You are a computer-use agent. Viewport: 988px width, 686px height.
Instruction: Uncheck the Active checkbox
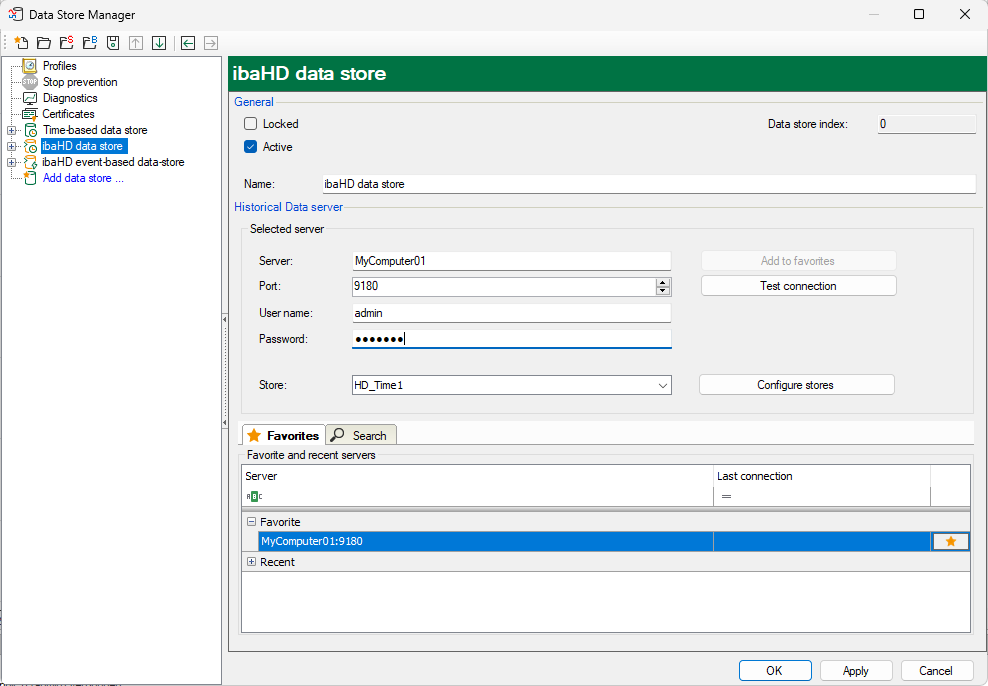coord(251,147)
